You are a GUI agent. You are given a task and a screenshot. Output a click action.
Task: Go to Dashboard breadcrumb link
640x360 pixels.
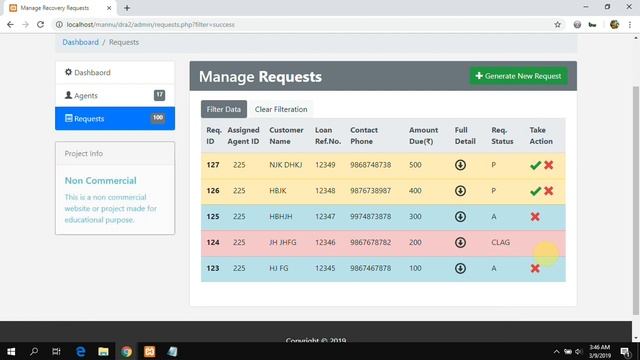tap(80, 42)
